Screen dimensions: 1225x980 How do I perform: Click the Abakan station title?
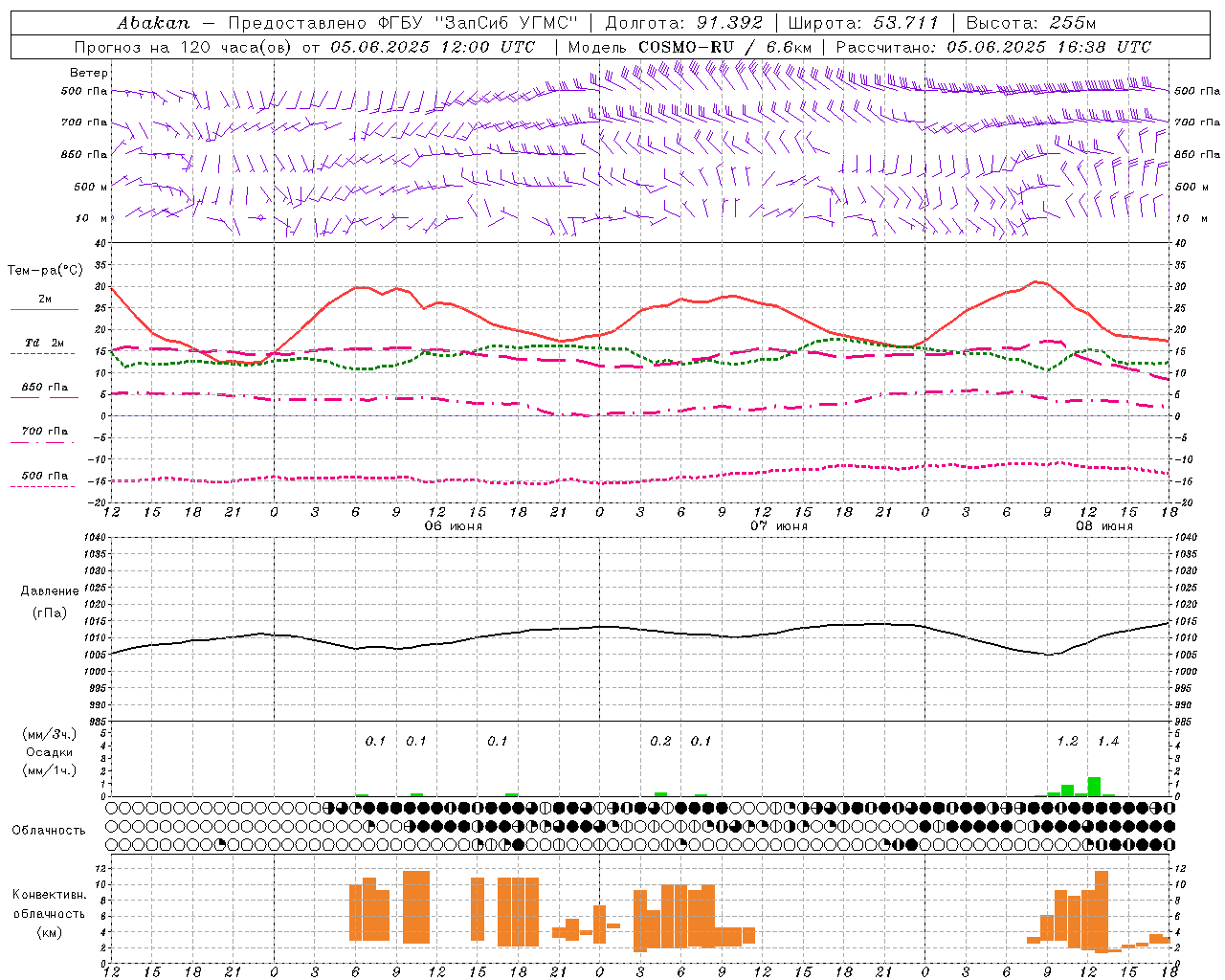(x=154, y=23)
